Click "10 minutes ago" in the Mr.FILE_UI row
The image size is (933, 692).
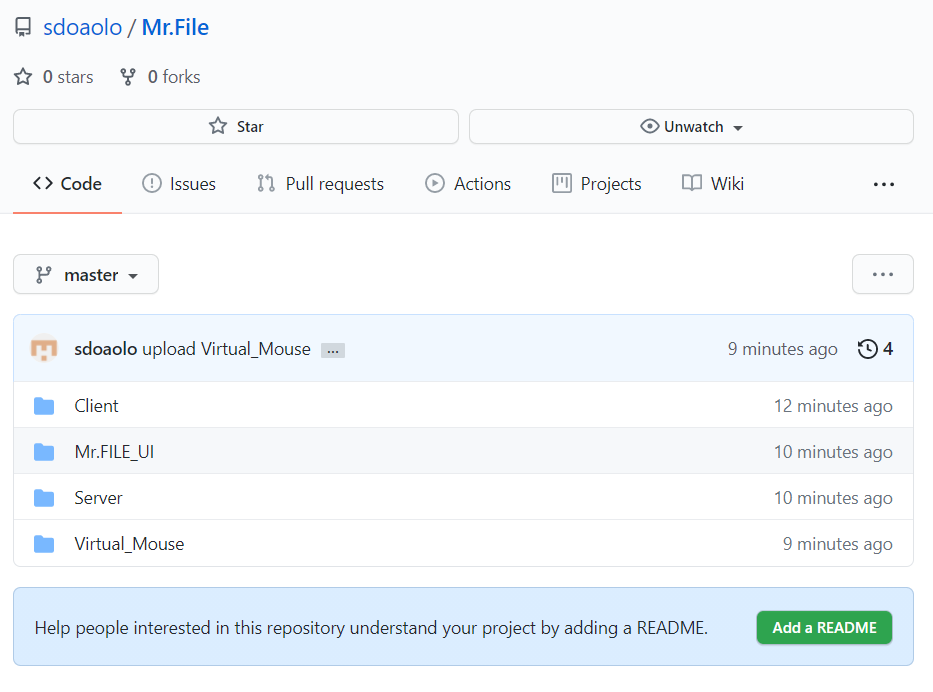point(833,452)
